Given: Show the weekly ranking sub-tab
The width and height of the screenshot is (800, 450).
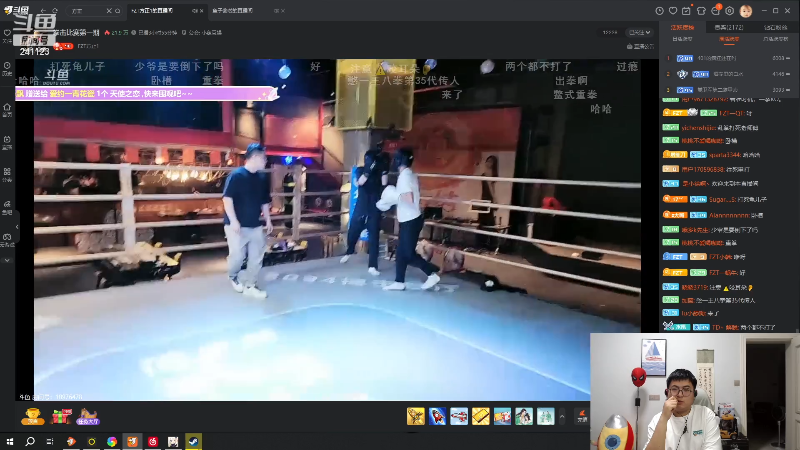Looking at the screenshot, I should pyautogui.click(x=729, y=39).
